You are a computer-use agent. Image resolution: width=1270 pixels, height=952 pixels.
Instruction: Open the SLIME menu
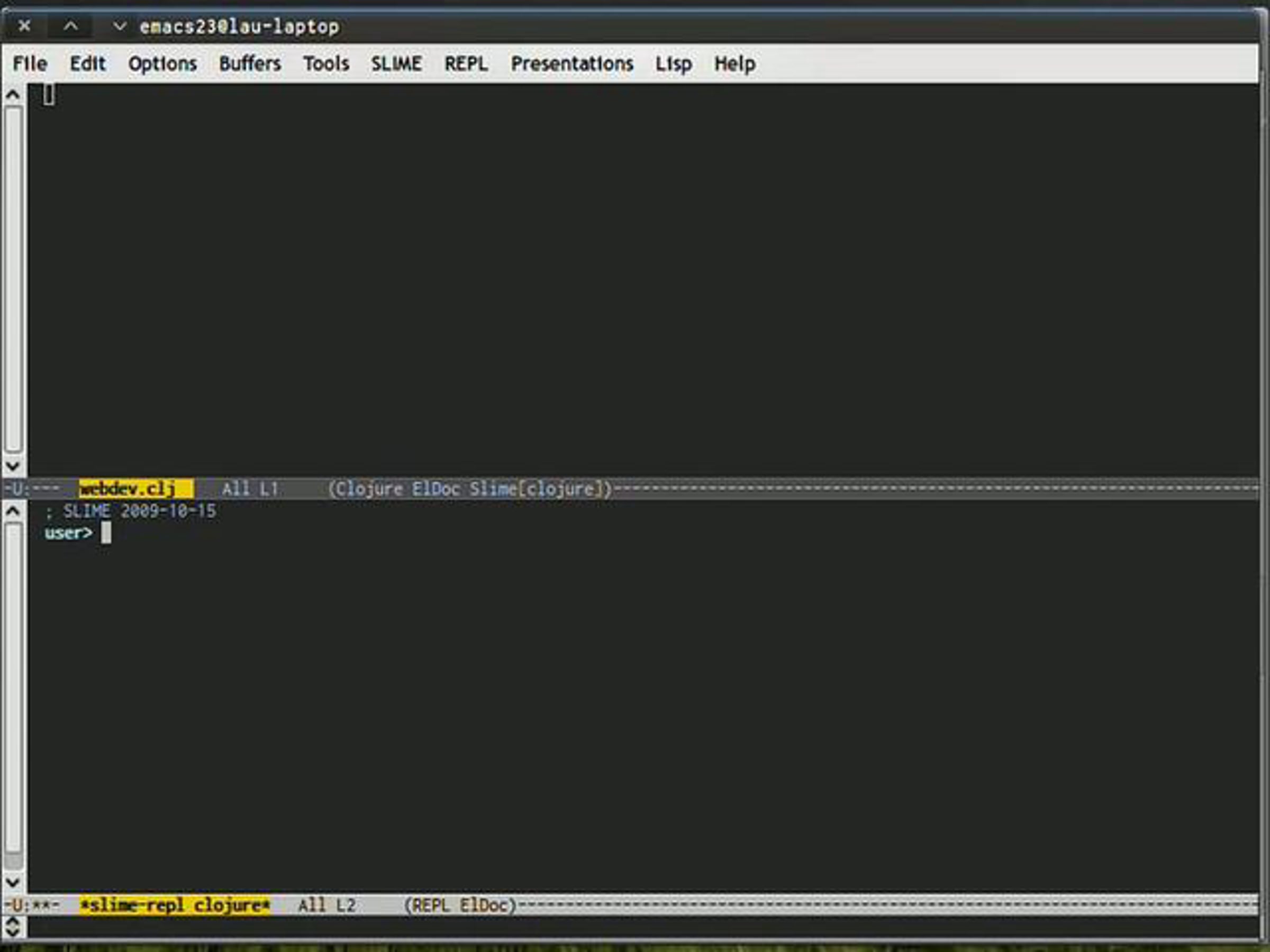[x=396, y=63]
